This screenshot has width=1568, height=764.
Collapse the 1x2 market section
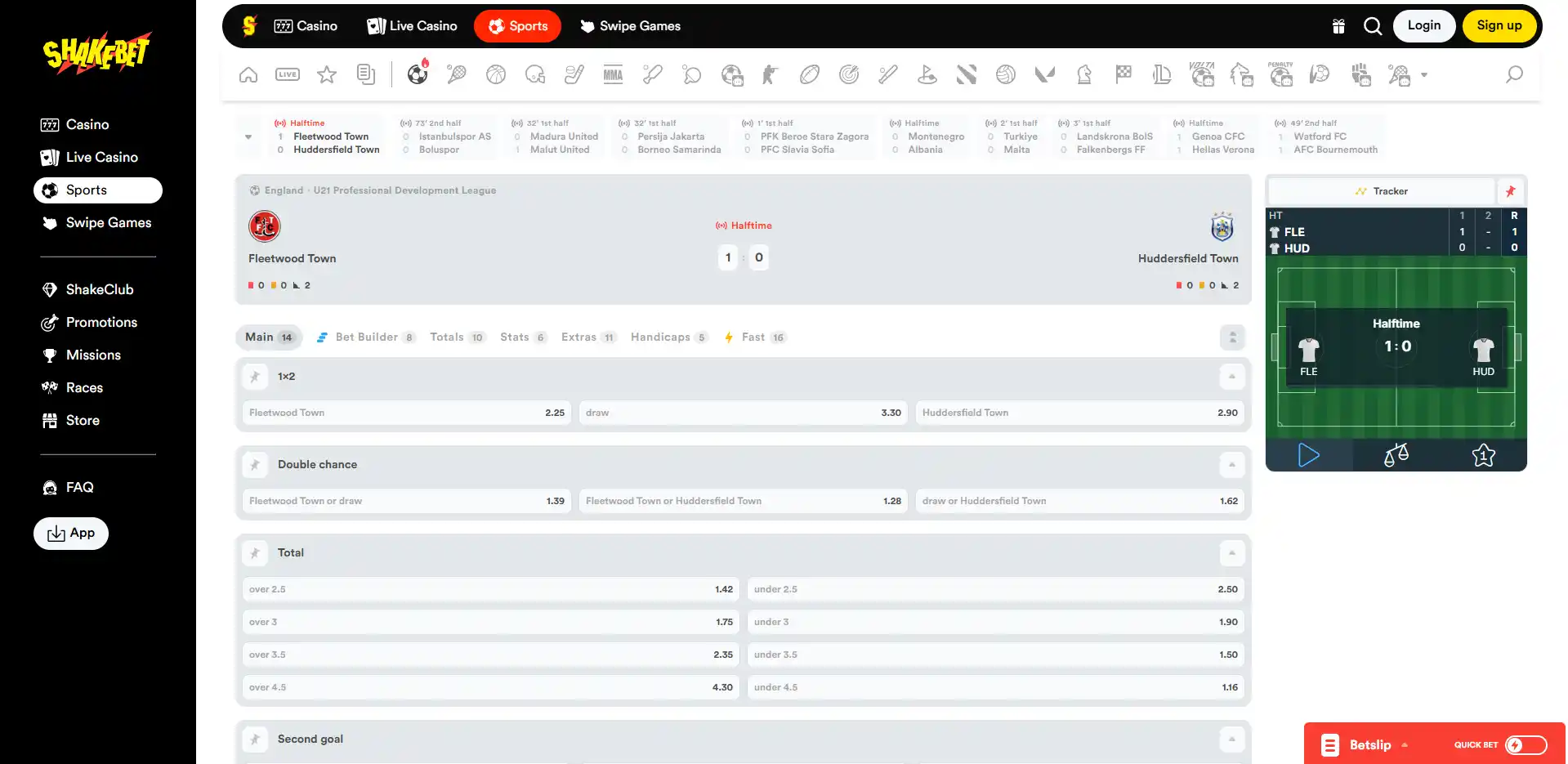pos(1232,377)
